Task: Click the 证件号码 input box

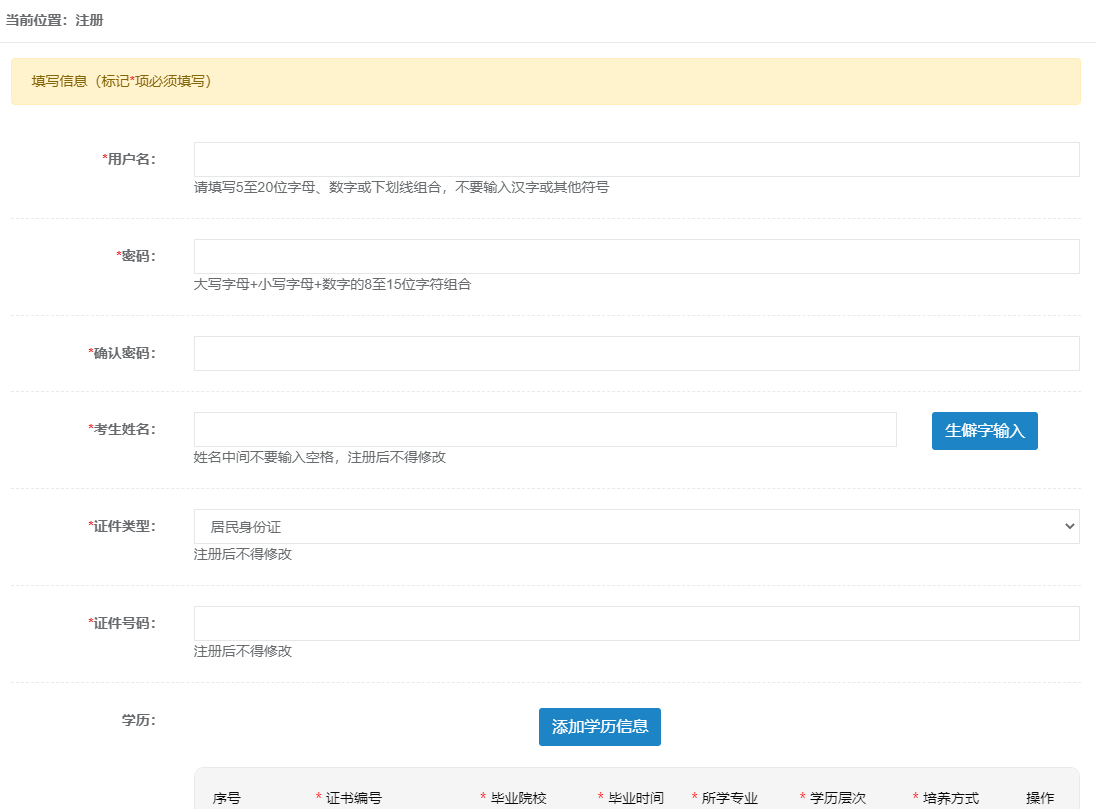Action: [636, 624]
